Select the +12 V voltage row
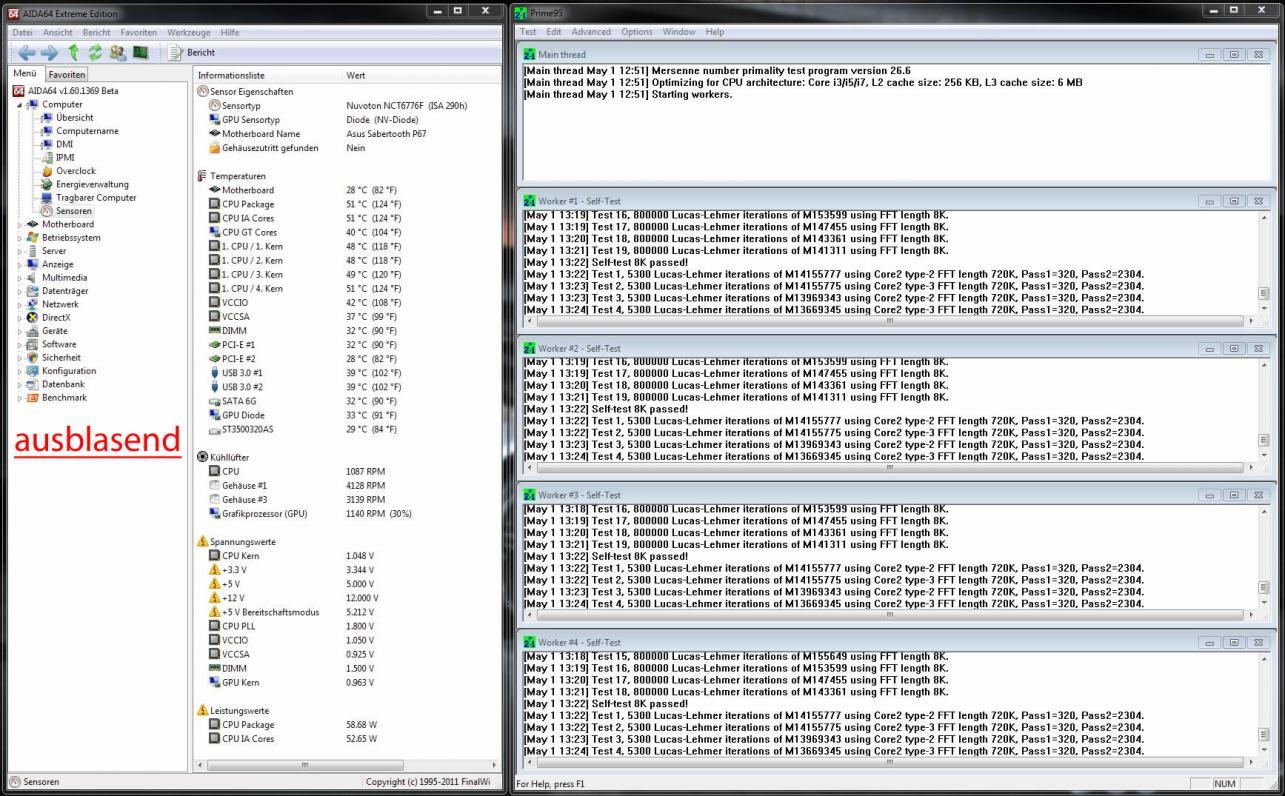1285x796 pixels. [x=346, y=598]
